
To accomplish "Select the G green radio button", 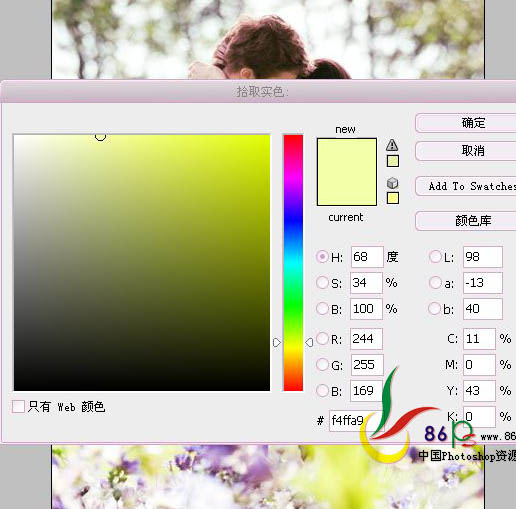I will coord(322,365).
